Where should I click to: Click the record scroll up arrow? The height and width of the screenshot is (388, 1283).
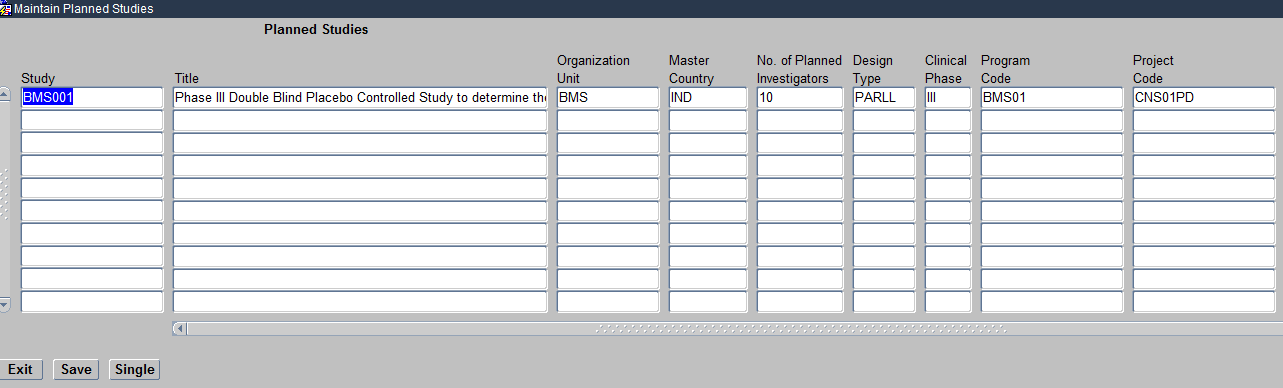[x=4, y=94]
